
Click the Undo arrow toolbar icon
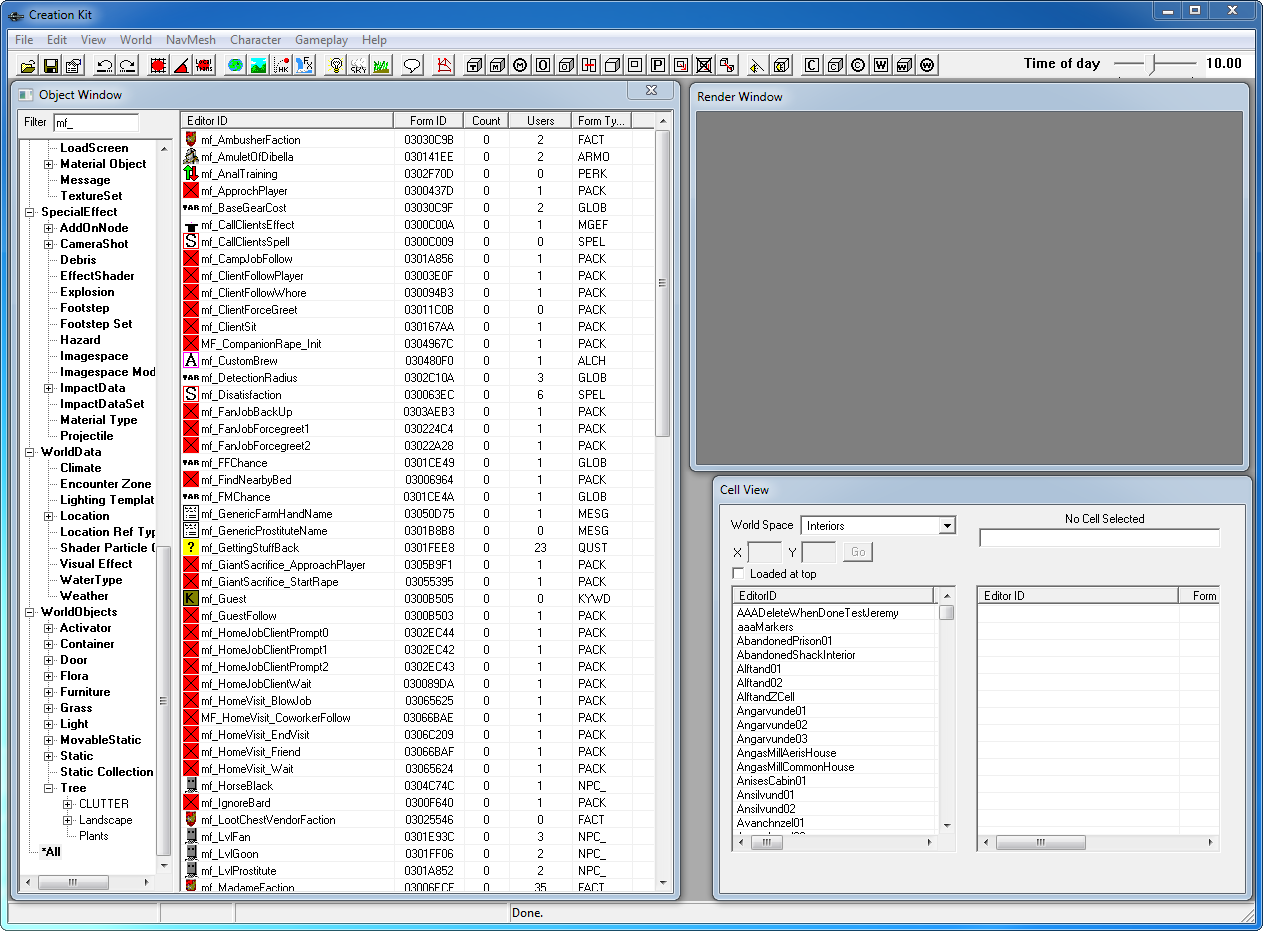pos(104,66)
